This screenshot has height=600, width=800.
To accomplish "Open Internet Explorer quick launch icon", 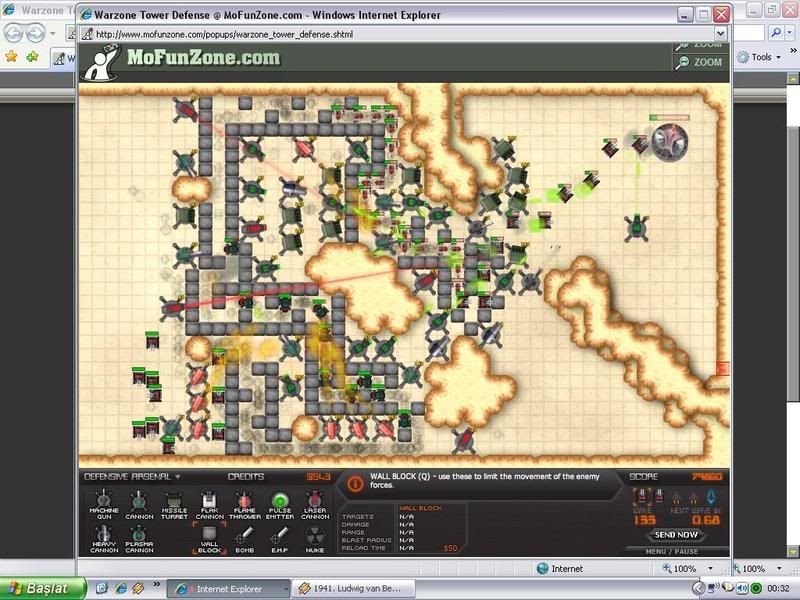I will point(121,589).
